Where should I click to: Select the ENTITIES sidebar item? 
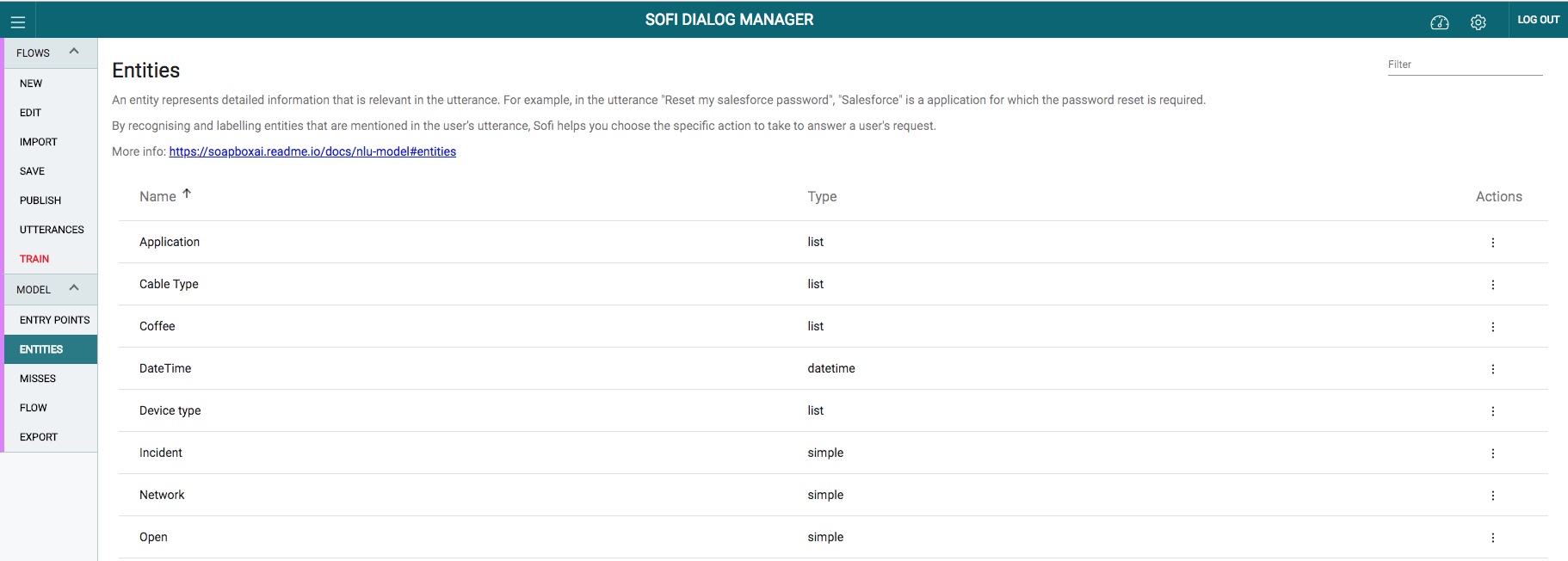pos(51,349)
